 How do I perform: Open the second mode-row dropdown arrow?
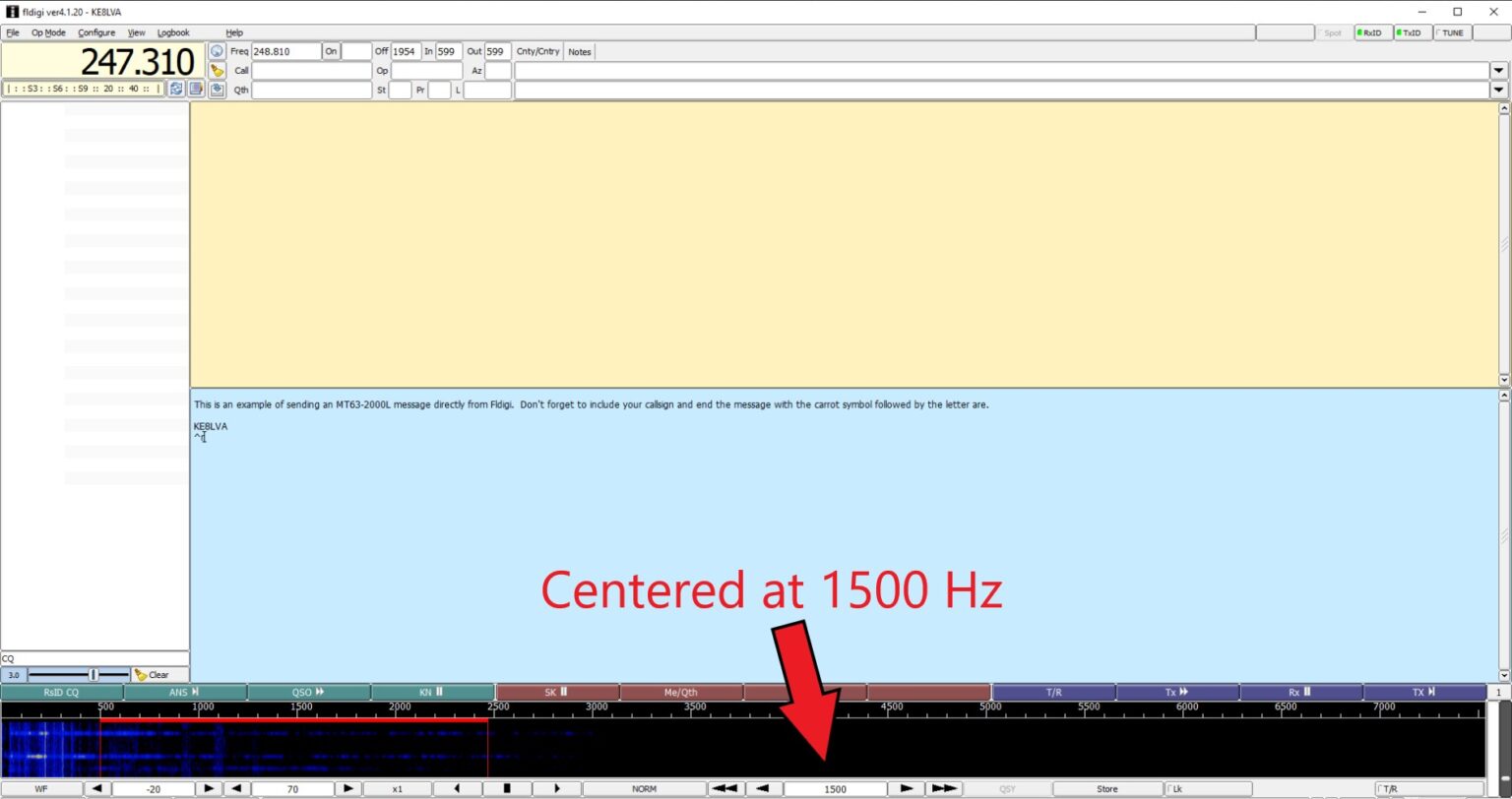[x=1499, y=91]
